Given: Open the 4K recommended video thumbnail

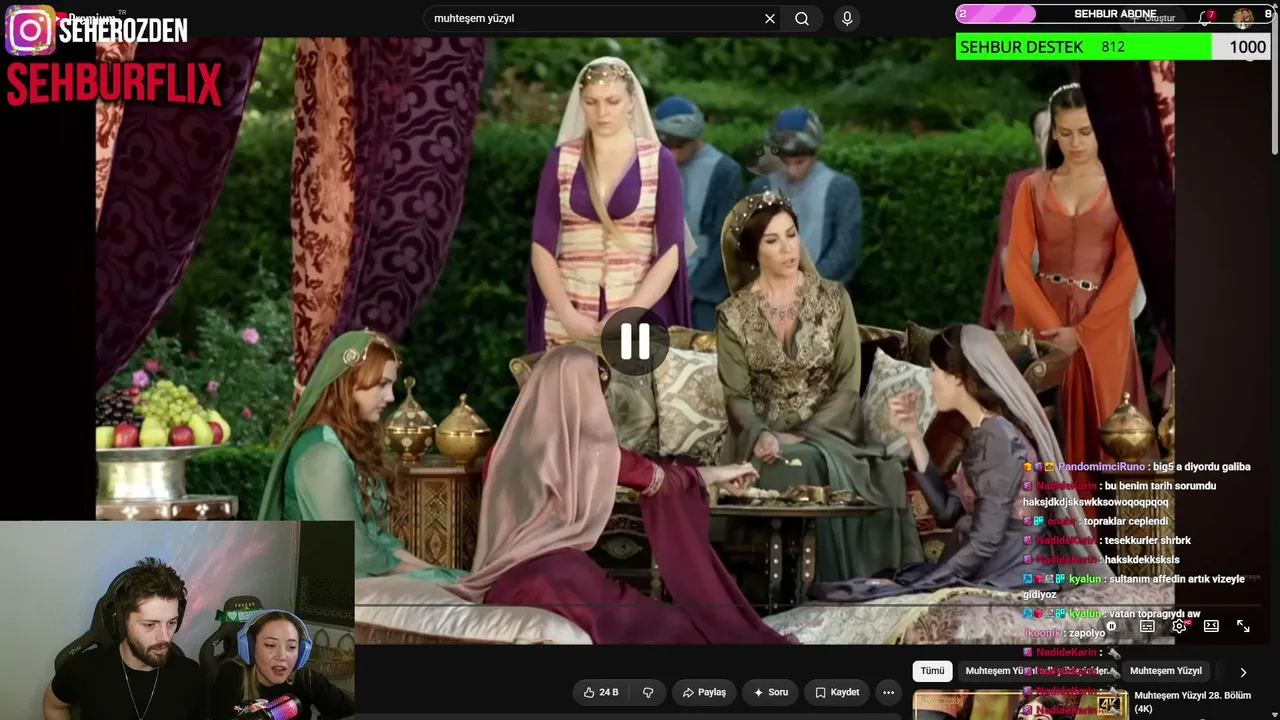Looking at the screenshot, I should (x=1020, y=705).
